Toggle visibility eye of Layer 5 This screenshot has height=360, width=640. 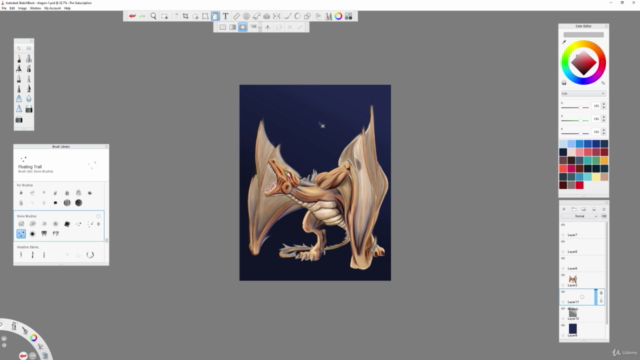coord(563,258)
